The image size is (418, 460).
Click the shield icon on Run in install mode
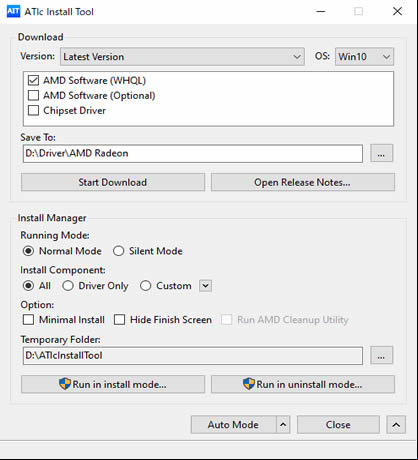[65, 384]
